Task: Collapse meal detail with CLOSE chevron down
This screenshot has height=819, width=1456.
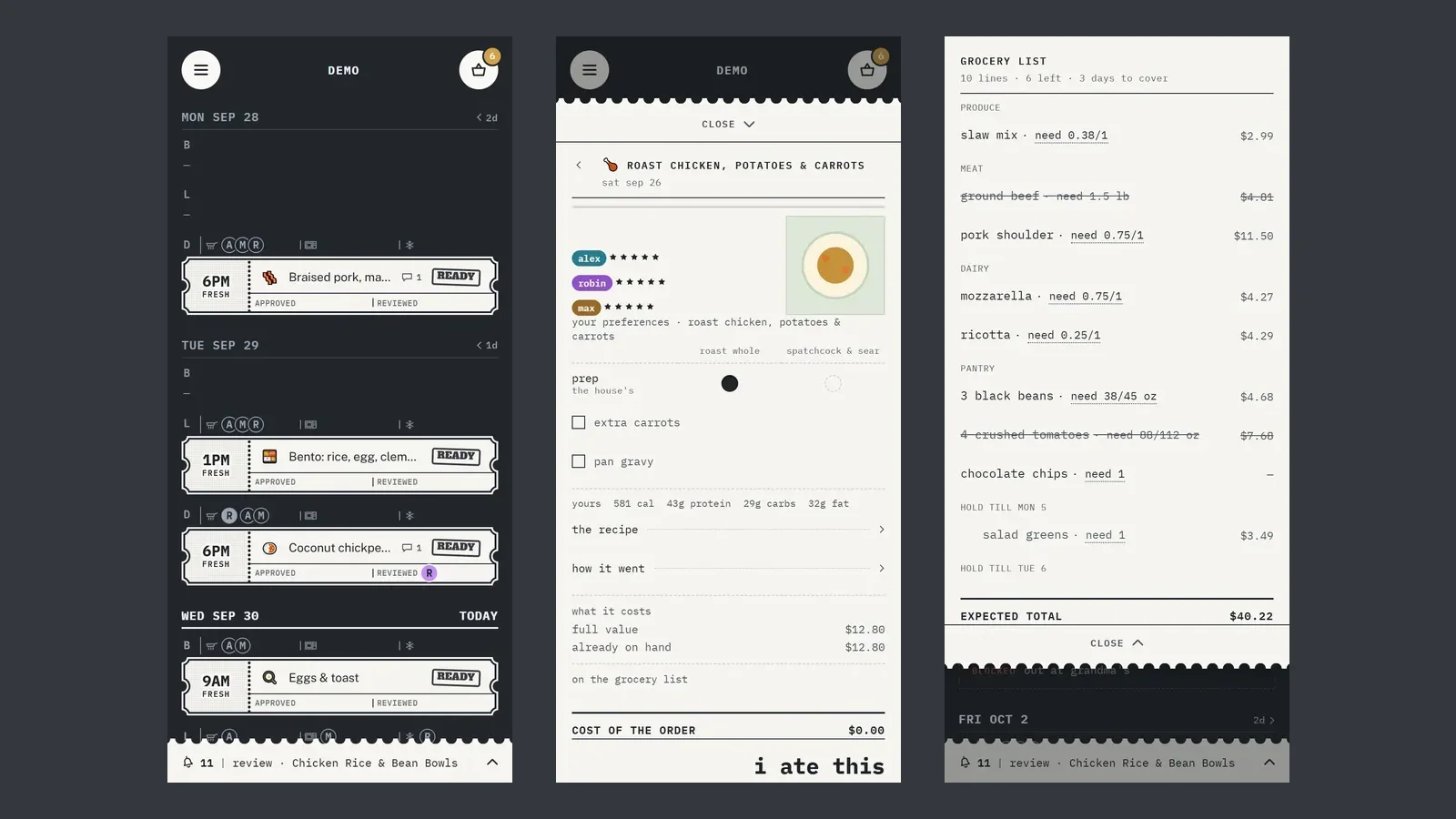Action: [x=728, y=124]
